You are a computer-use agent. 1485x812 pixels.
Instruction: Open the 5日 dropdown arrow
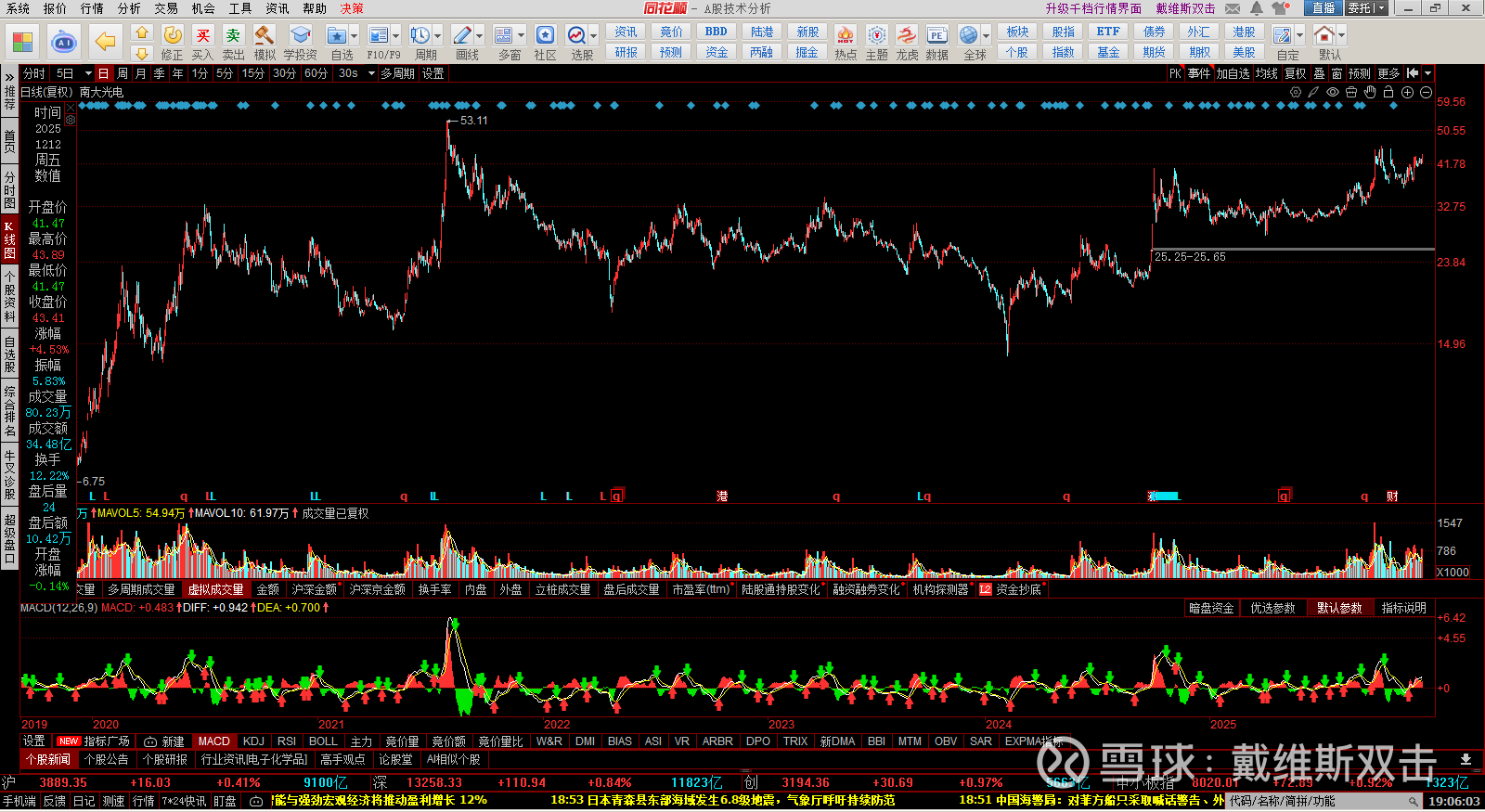88,73
